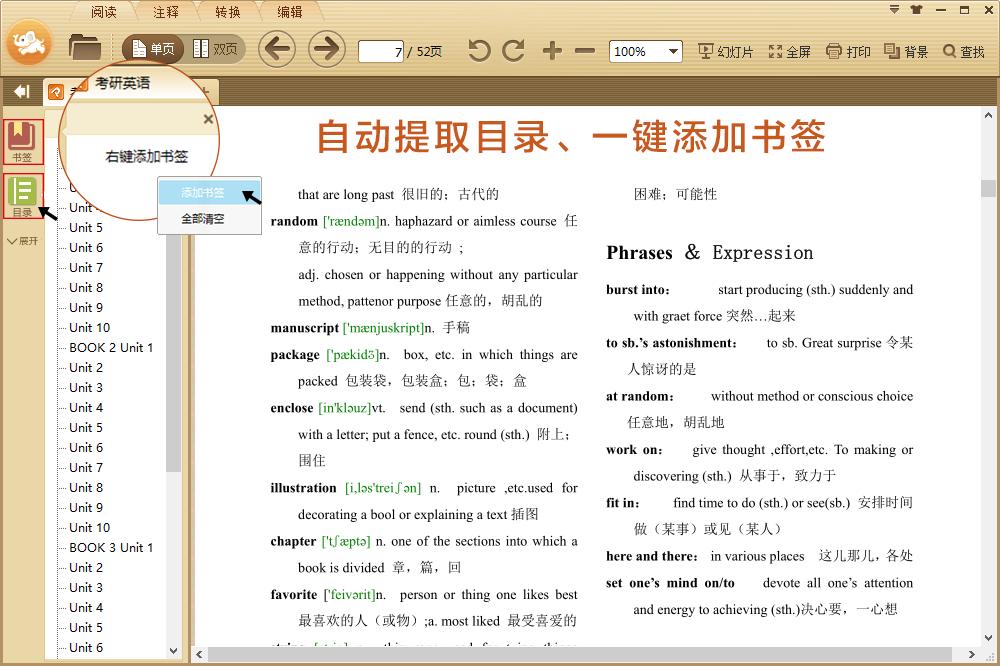Select Unit 2 below BOOK 3 Unit 1
The width and height of the screenshot is (1000, 666).
[x=85, y=567]
